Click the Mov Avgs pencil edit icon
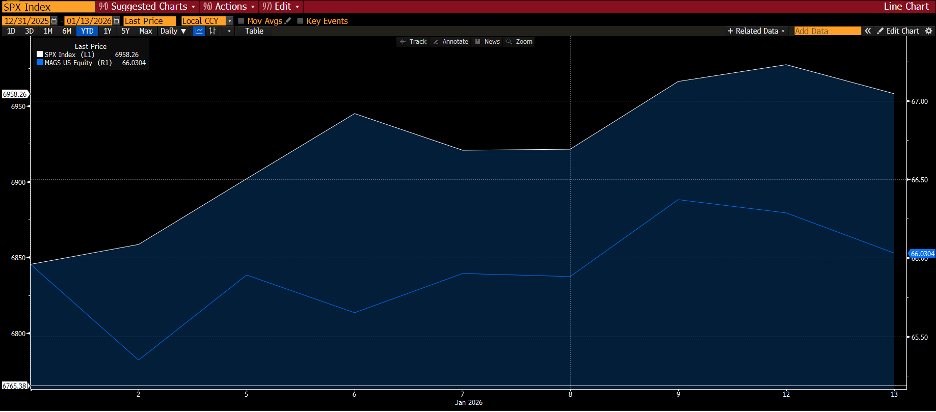The image size is (936, 412). pos(289,20)
